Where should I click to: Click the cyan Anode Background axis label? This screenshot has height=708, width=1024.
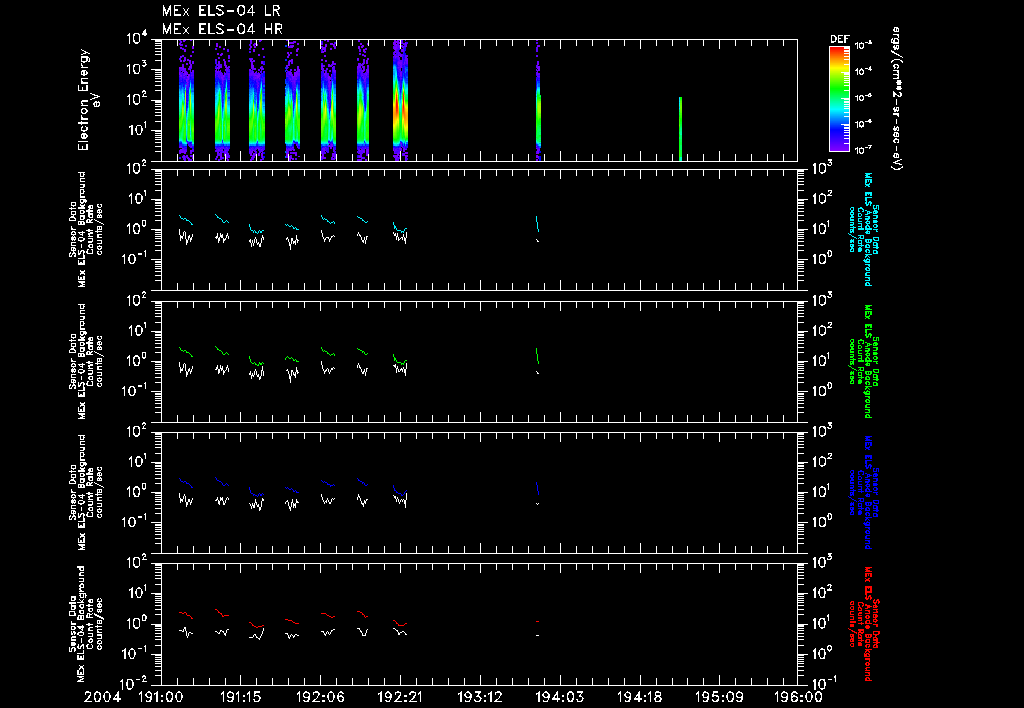[x=863, y=229]
